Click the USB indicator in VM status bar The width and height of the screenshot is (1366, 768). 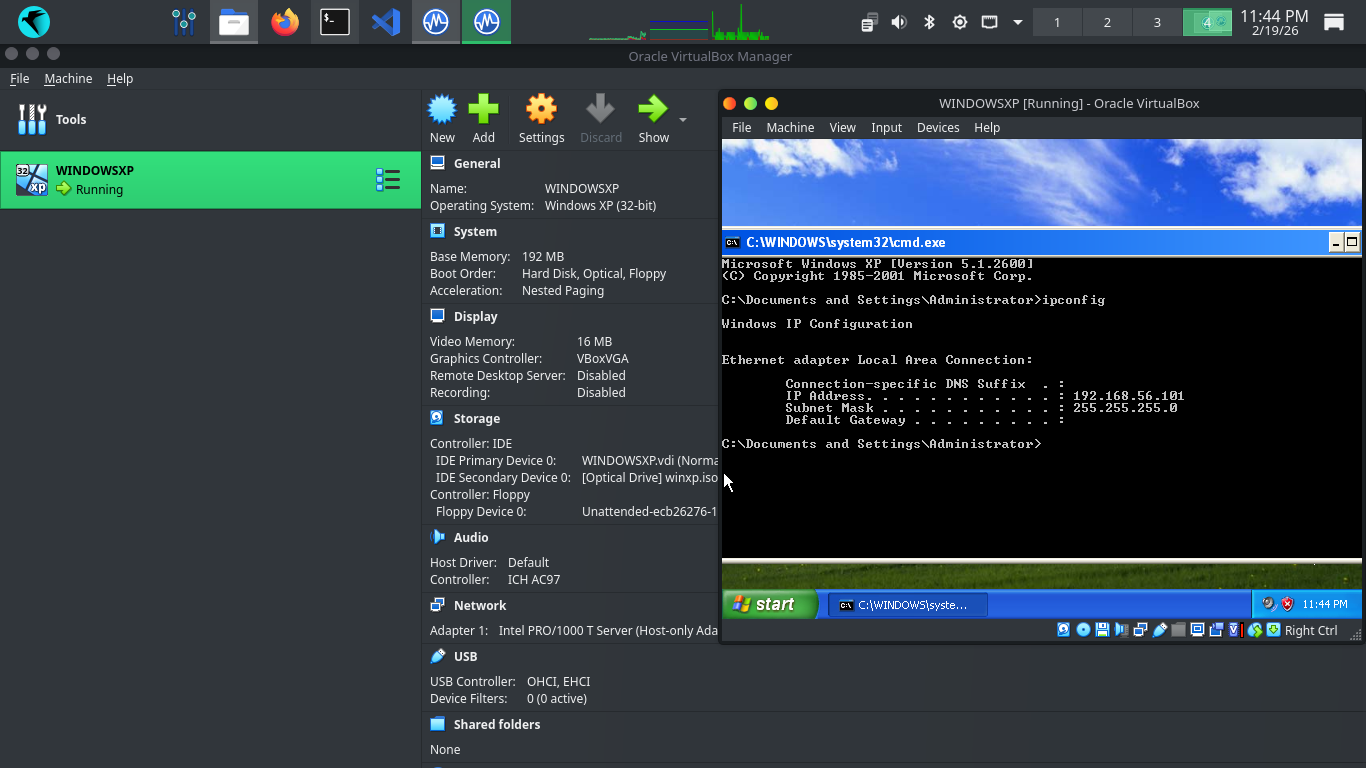pyautogui.click(x=1160, y=630)
